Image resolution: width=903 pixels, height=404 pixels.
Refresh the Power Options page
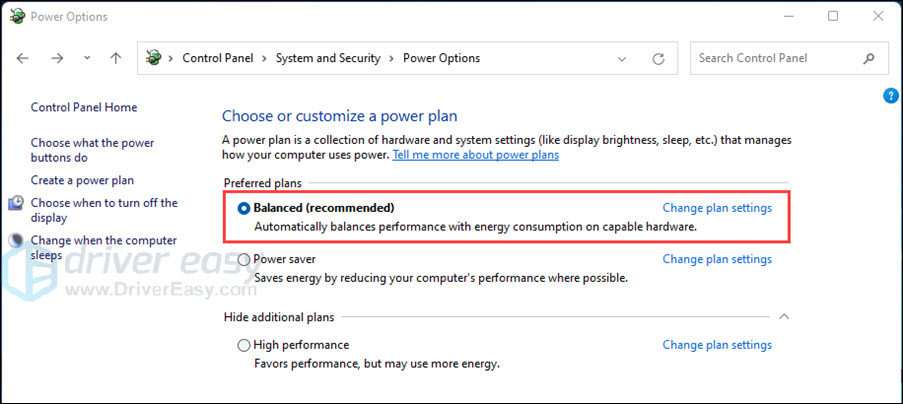(x=658, y=58)
